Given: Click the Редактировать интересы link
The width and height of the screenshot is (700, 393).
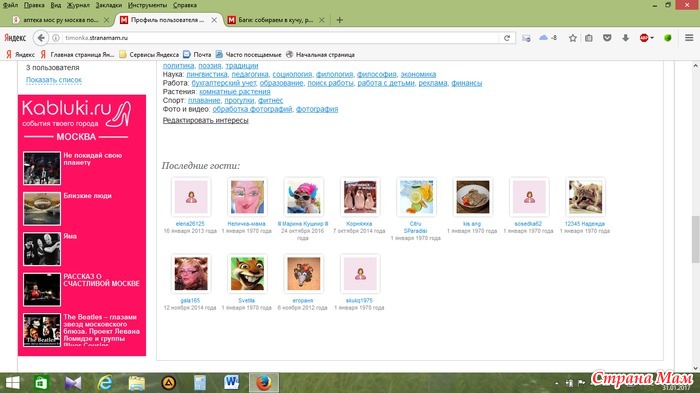Looking at the screenshot, I should point(205,120).
